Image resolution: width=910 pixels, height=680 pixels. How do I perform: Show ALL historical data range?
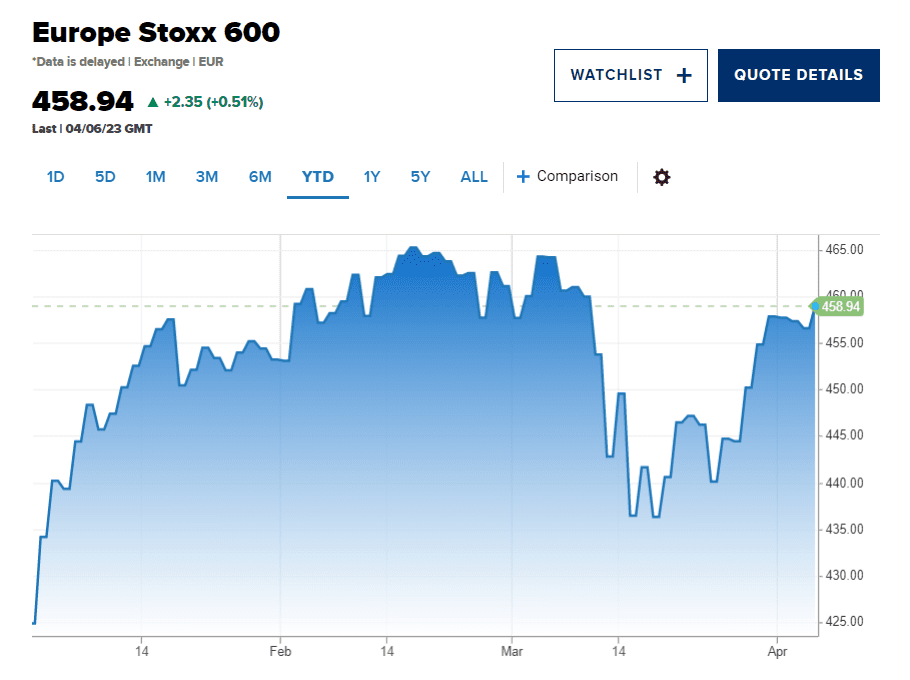click(x=474, y=177)
